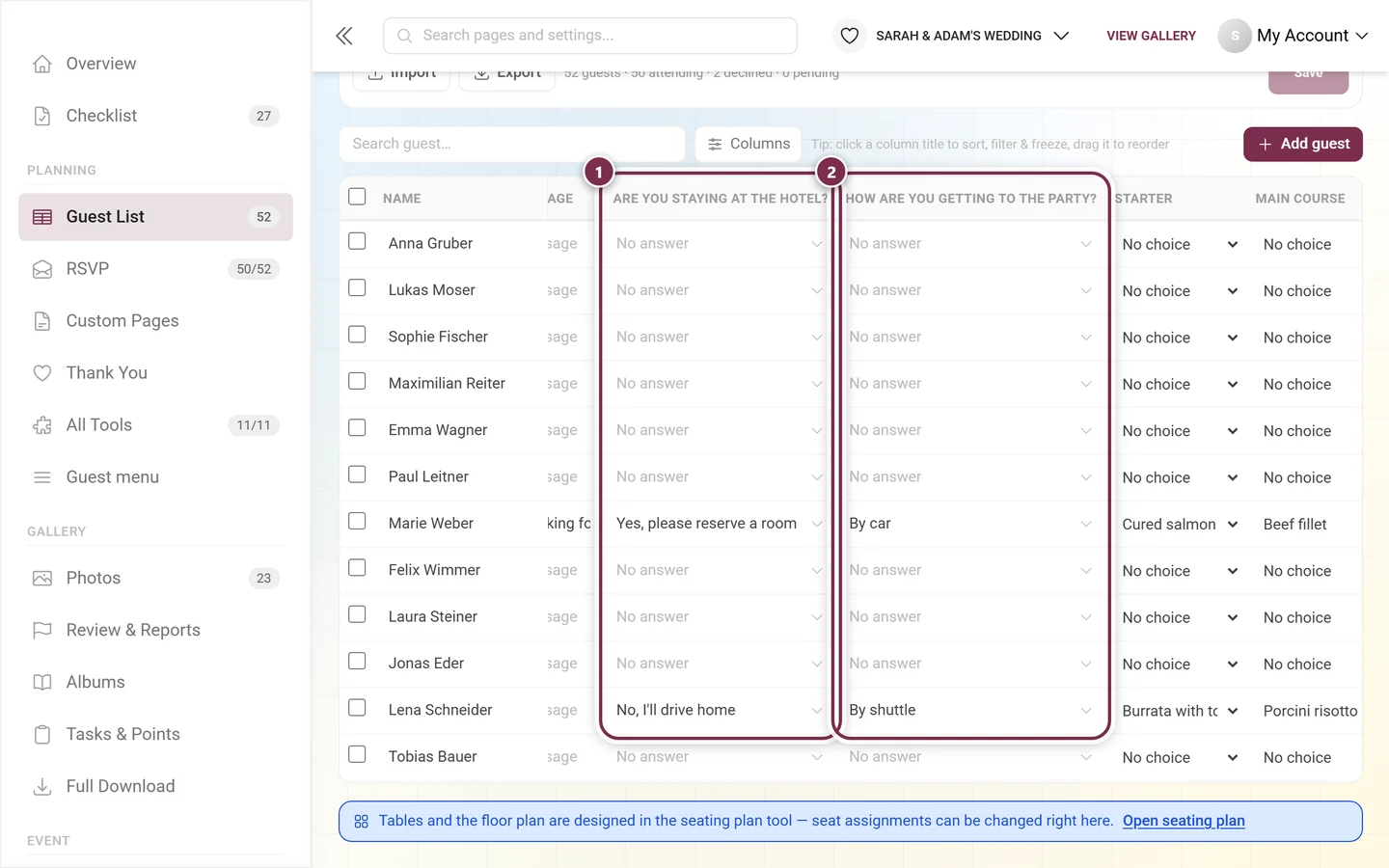Viewport: 1389px width, 868px height.
Task: Click the Photos picture icon
Action: [x=42, y=579]
